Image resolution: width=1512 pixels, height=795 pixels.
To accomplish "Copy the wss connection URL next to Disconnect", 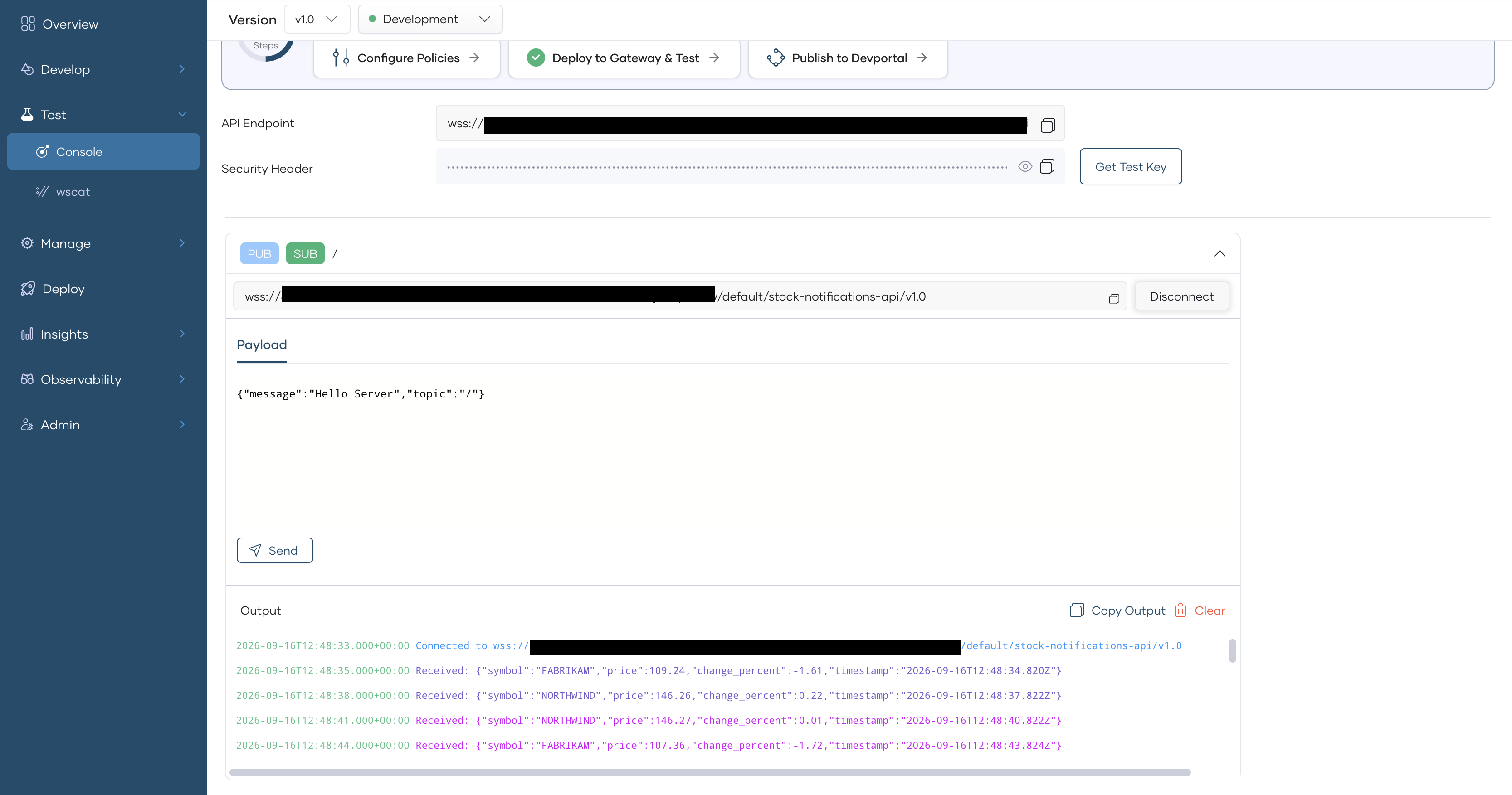I will click(1114, 299).
